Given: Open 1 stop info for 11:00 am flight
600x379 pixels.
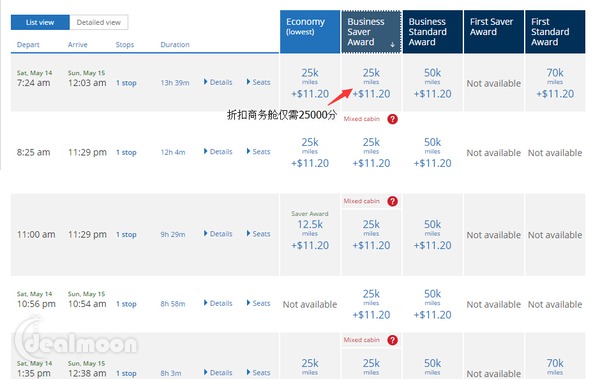Looking at the screenshot, I should pos(126,234).
